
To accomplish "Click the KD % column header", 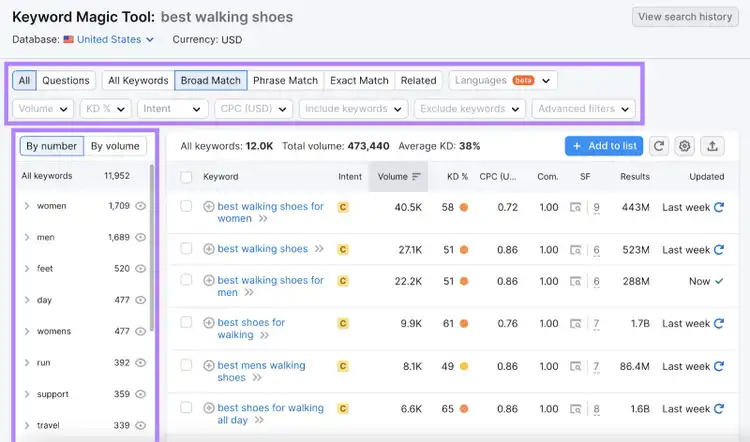I will 457,177.
